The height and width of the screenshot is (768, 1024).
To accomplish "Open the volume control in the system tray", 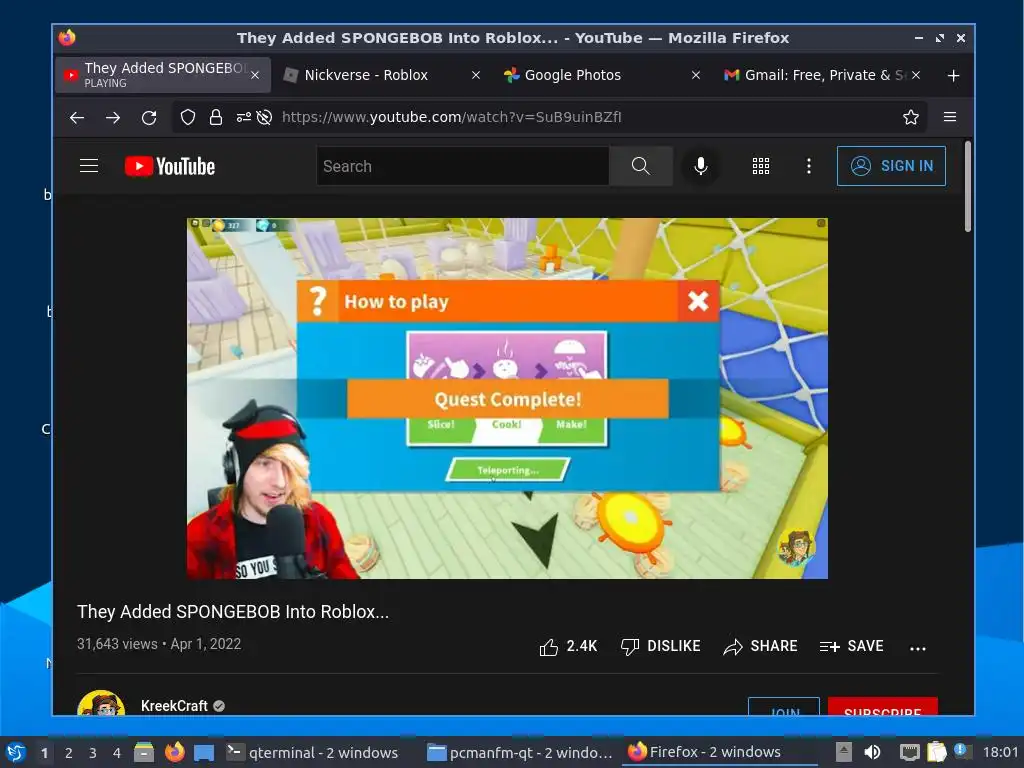I will [x=872, y=752].
